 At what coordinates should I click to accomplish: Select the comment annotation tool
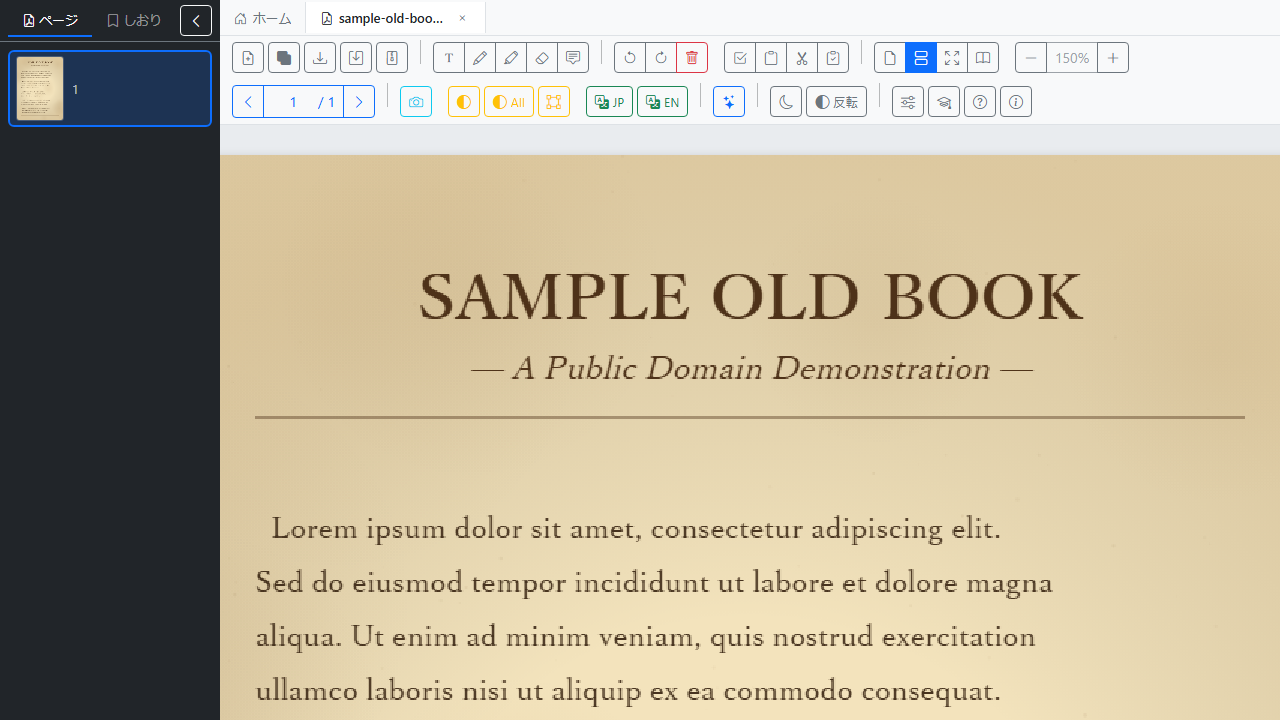click(573, 58)
